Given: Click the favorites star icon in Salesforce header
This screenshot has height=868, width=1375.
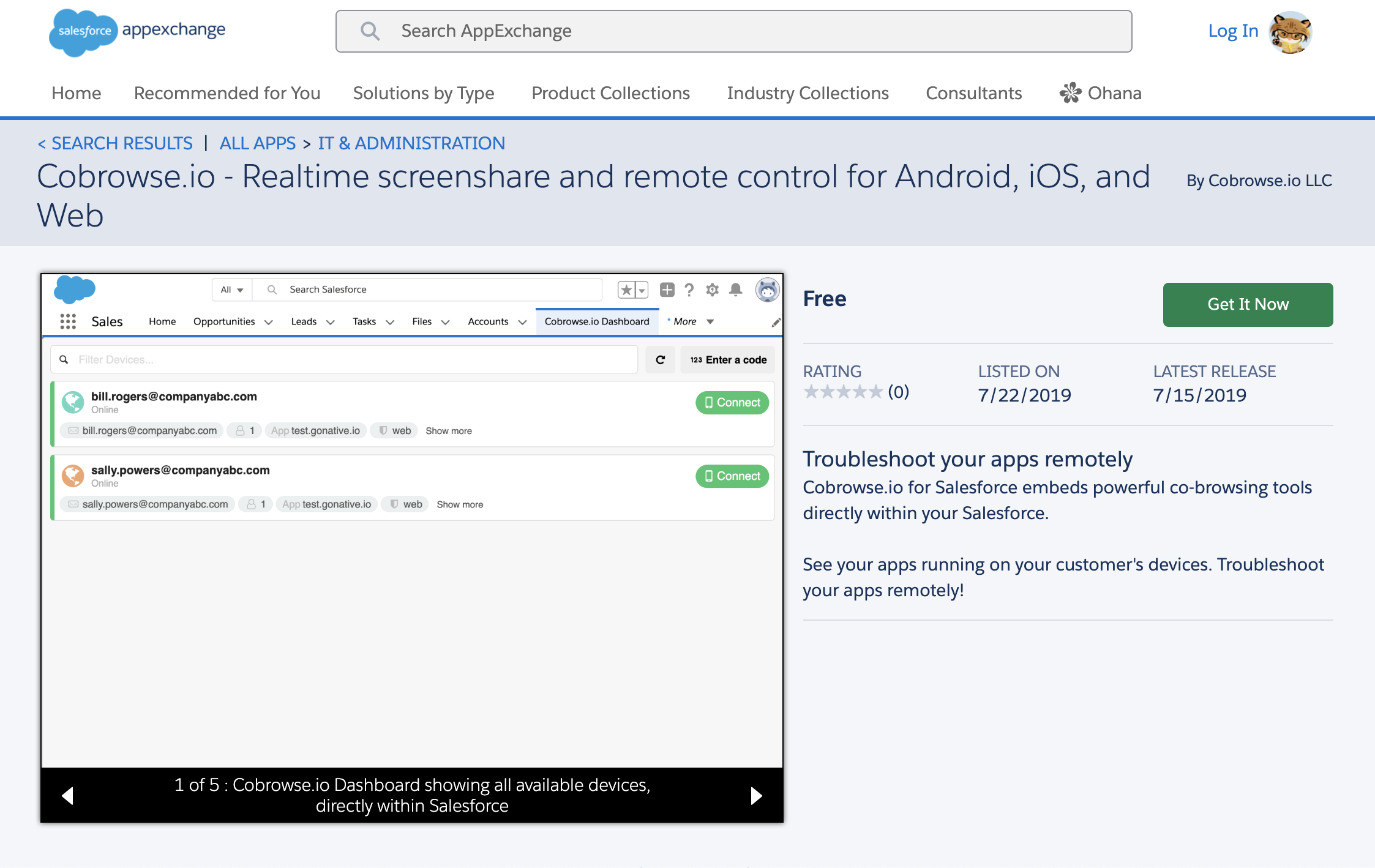Looking at the screenshot, I should click(626, 290).
